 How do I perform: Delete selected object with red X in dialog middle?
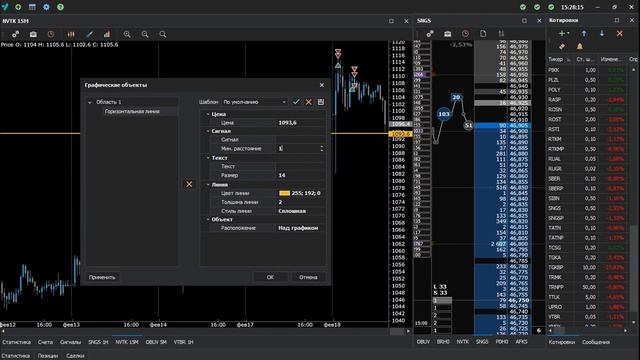tap(189, 184)
